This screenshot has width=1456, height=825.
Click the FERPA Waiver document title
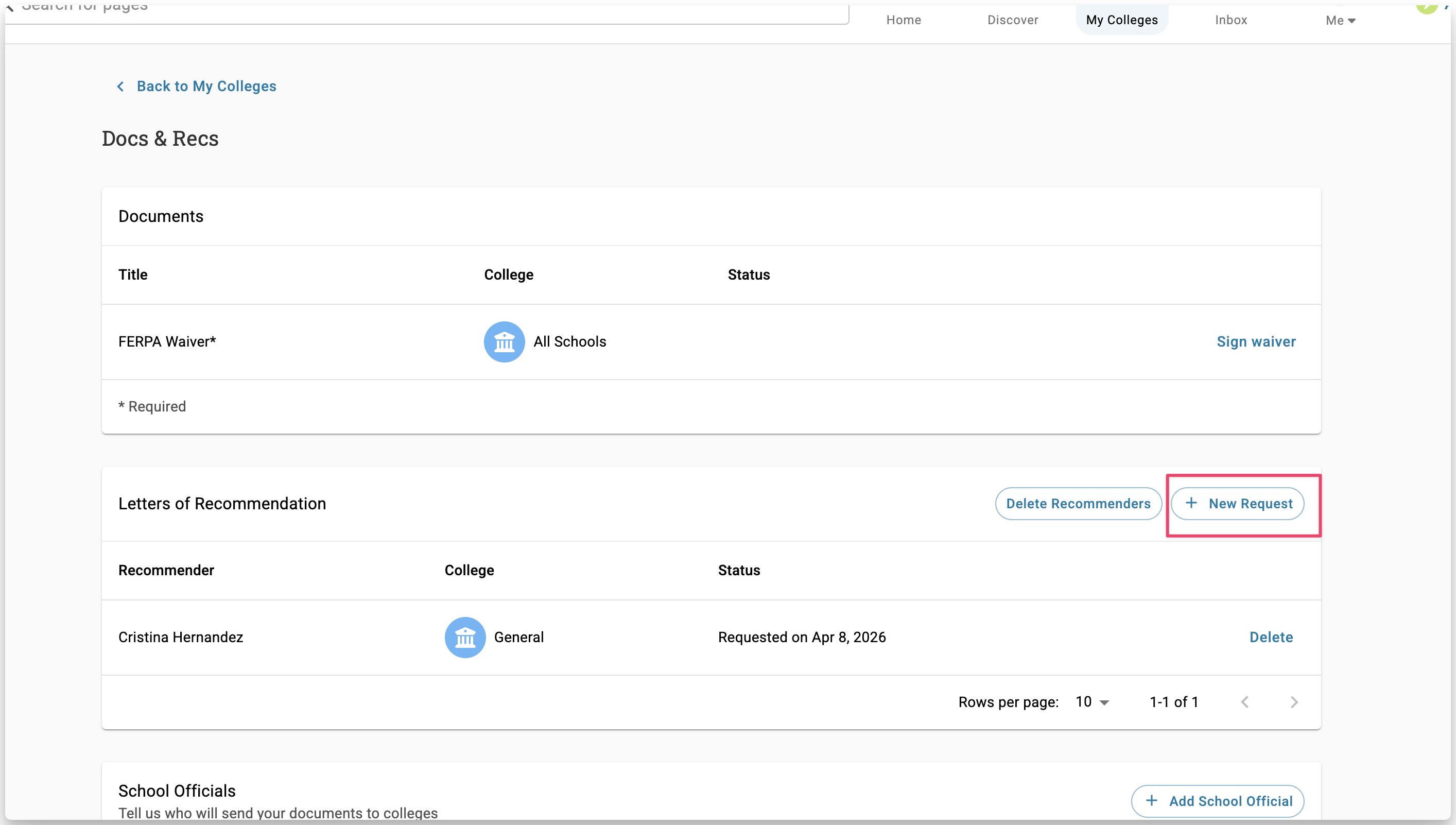point(166,341)
